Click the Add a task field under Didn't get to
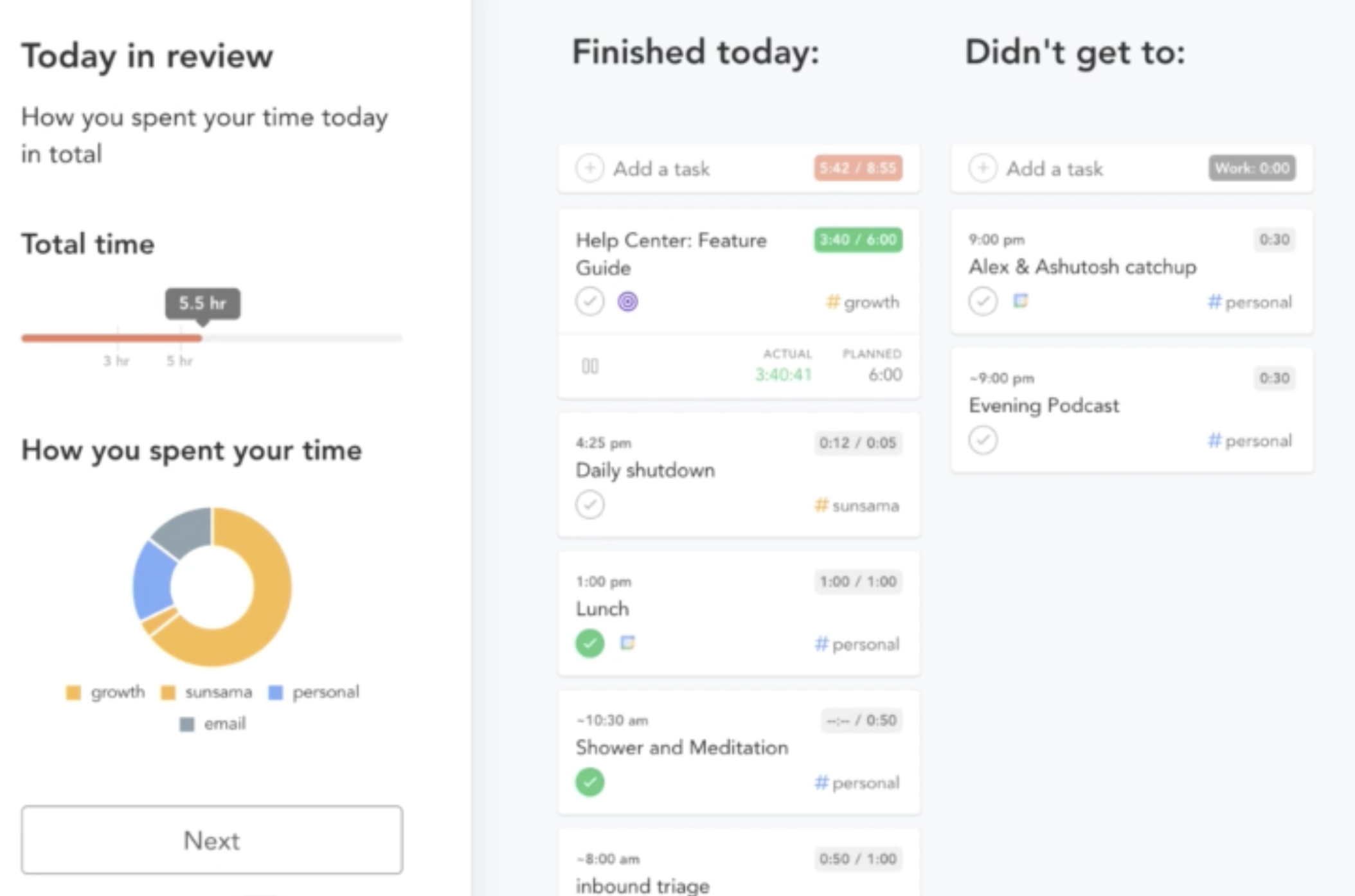Viewport: 1355px width, 896px height. [1132, 168]
